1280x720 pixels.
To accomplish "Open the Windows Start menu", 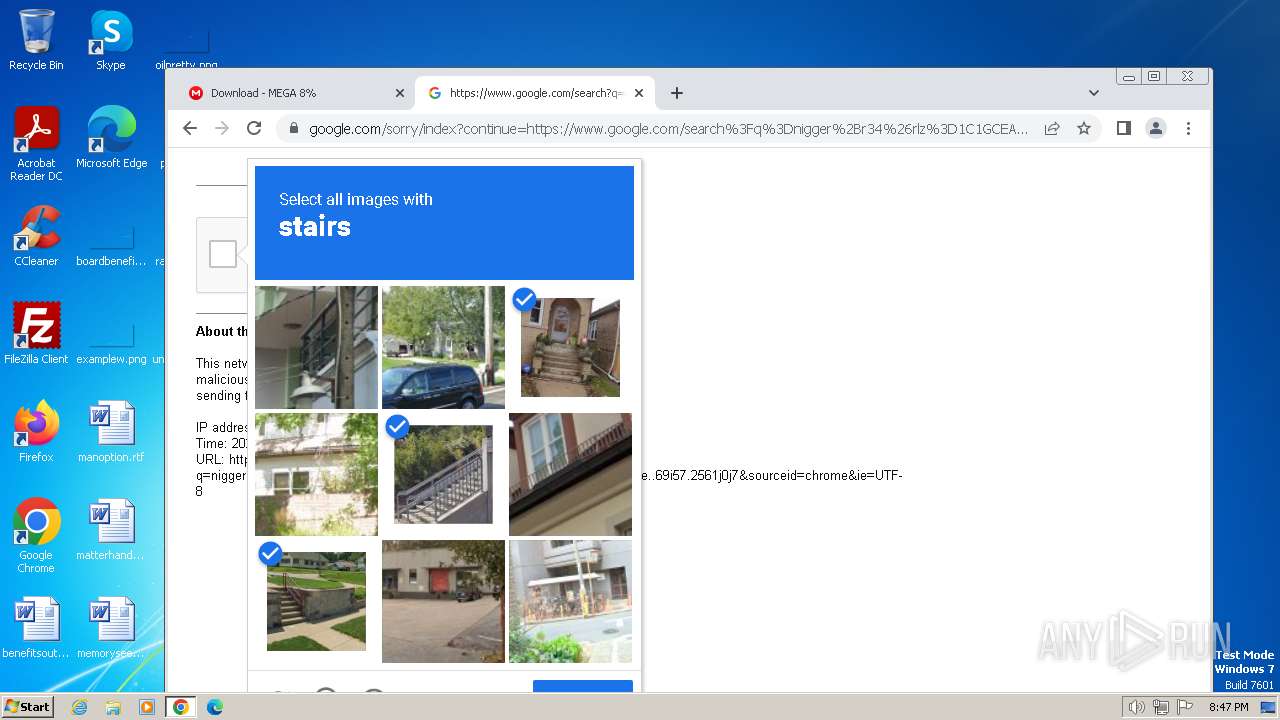I will (27, 707).
